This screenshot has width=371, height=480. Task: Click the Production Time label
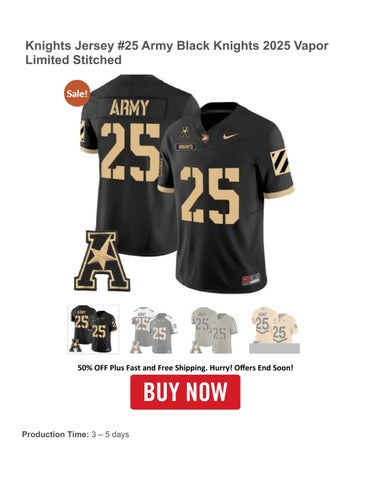[55, 434]
